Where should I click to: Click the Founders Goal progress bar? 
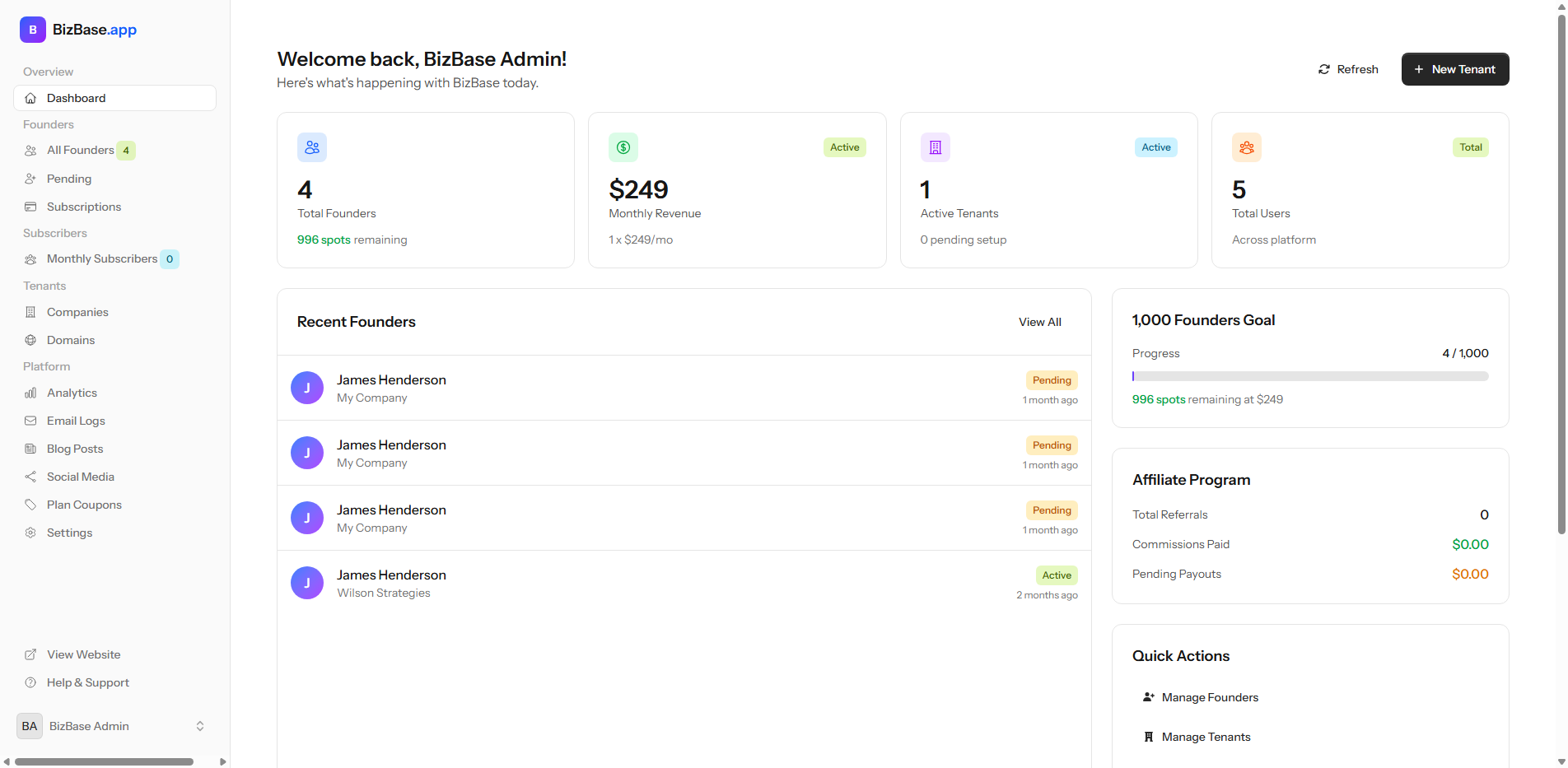1309,376
